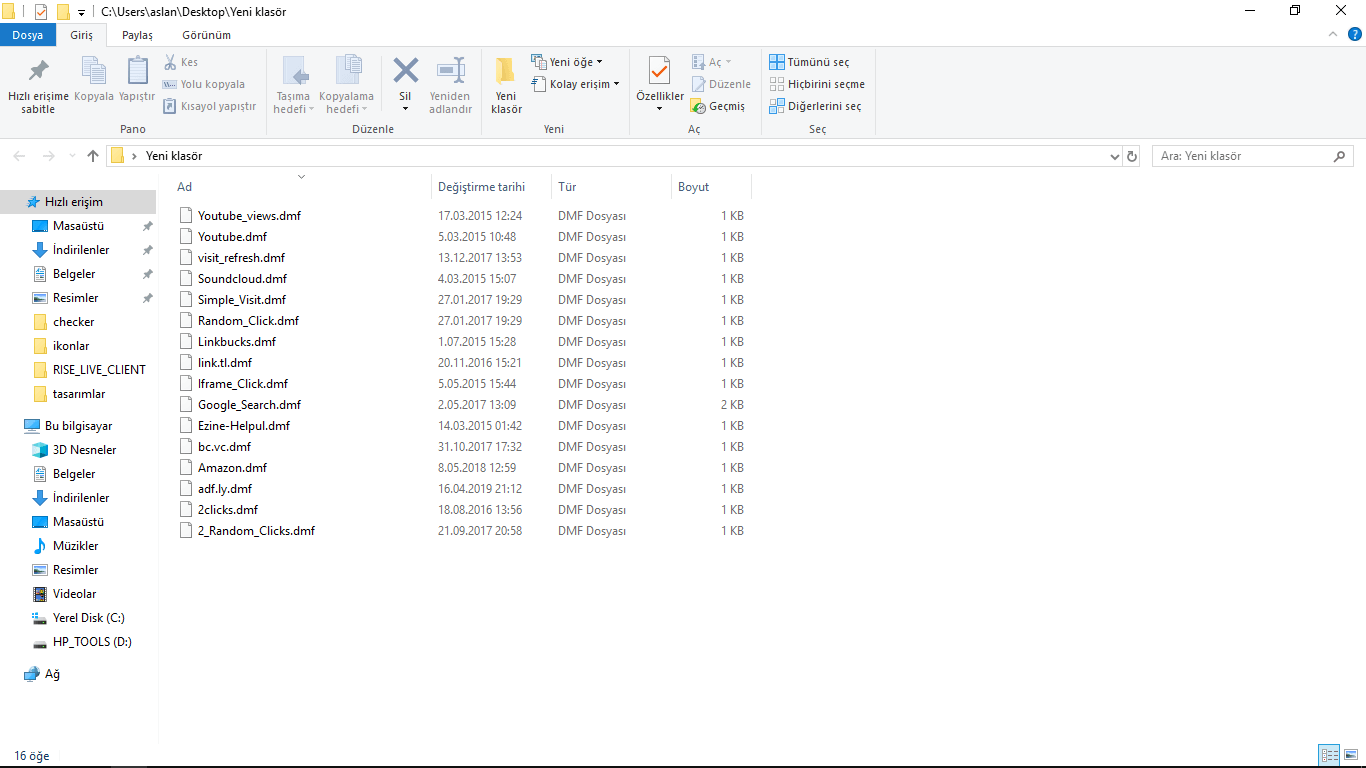Image resolution: width=1366 pixels, height=768 pixels.
Task: Open Quick Access Toolbar customize dropdown
Action: [81, 12]
